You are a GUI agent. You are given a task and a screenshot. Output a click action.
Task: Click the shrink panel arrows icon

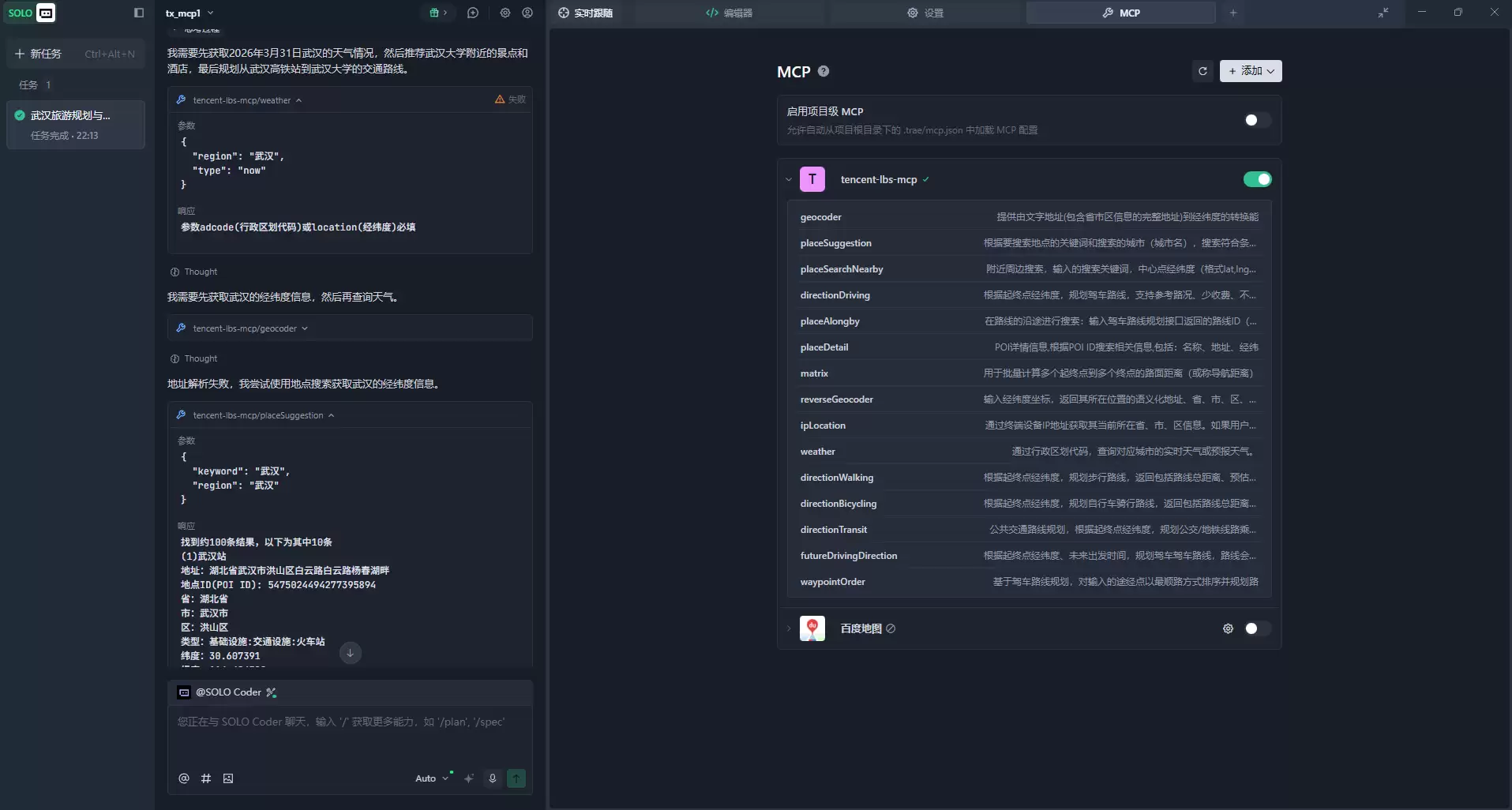point(1383,13)
